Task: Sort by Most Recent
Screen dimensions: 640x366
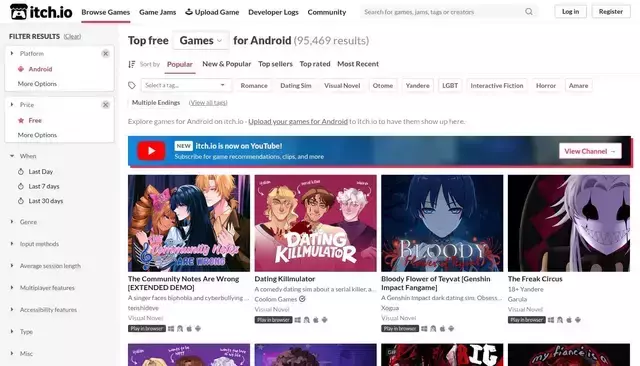Action: 358,64
